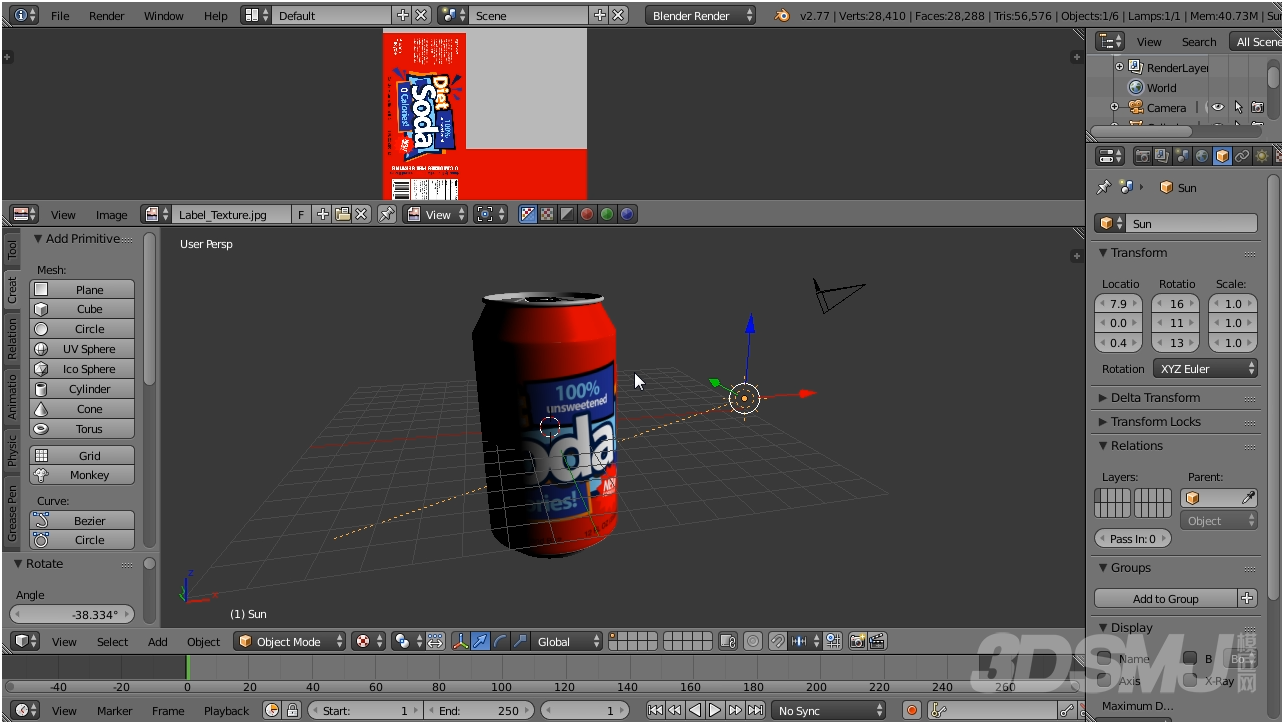Image resolution: width=1284 pixels, height=724 pixels.
Task: Add a Cylinder mesh
Action: [82, 389]
